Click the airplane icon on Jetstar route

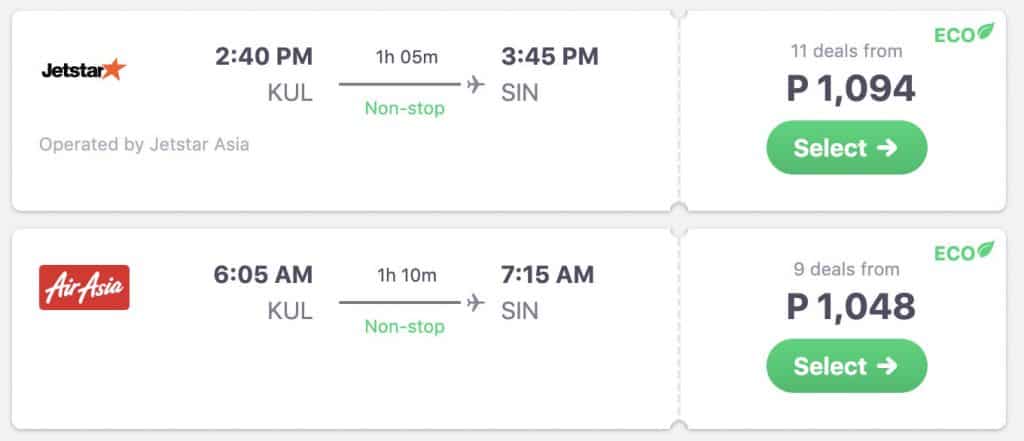(x=476, y=84)
